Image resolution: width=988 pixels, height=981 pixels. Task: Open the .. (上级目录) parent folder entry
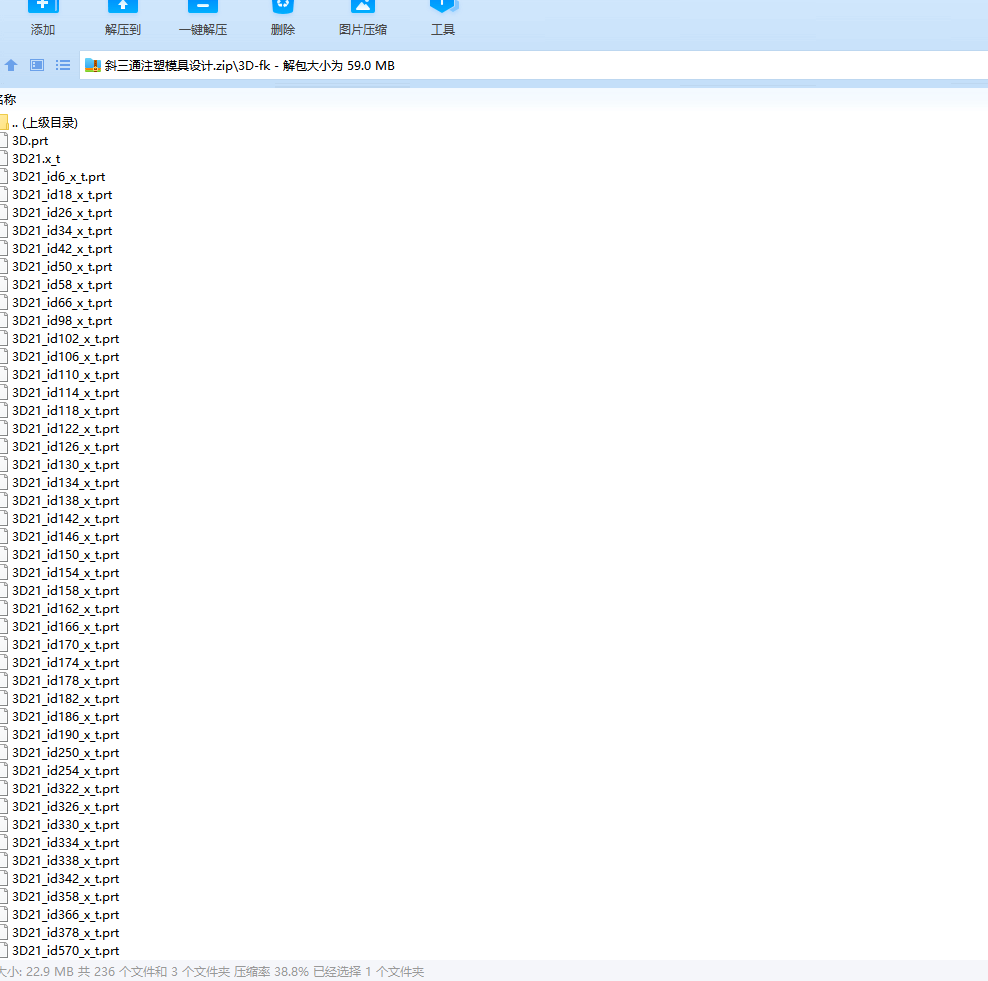[x=45, y=123]
